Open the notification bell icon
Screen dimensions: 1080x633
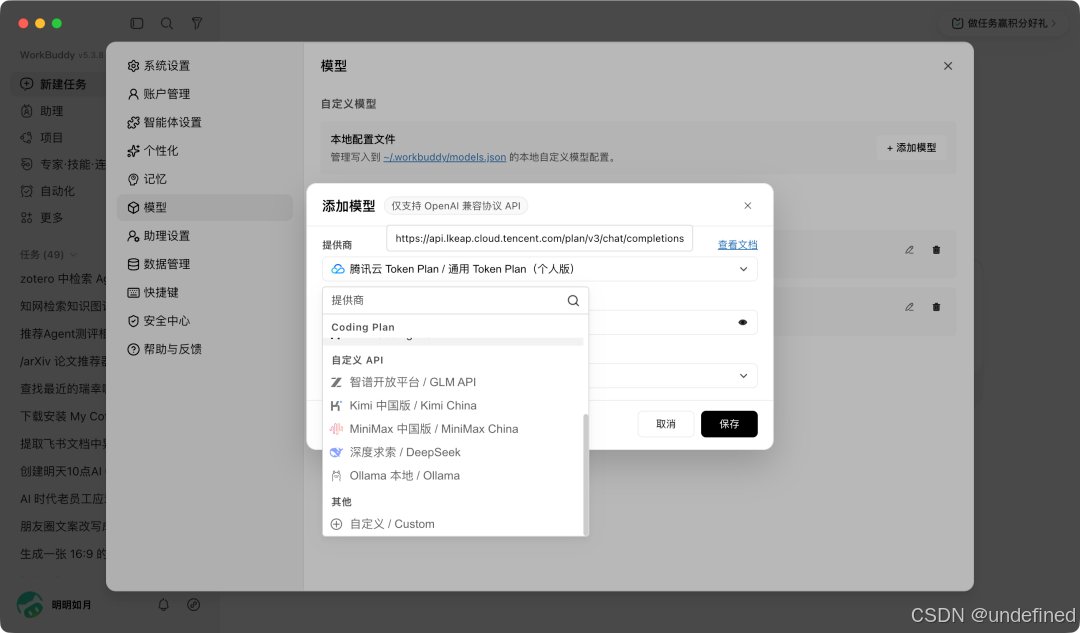coord(163,605)
